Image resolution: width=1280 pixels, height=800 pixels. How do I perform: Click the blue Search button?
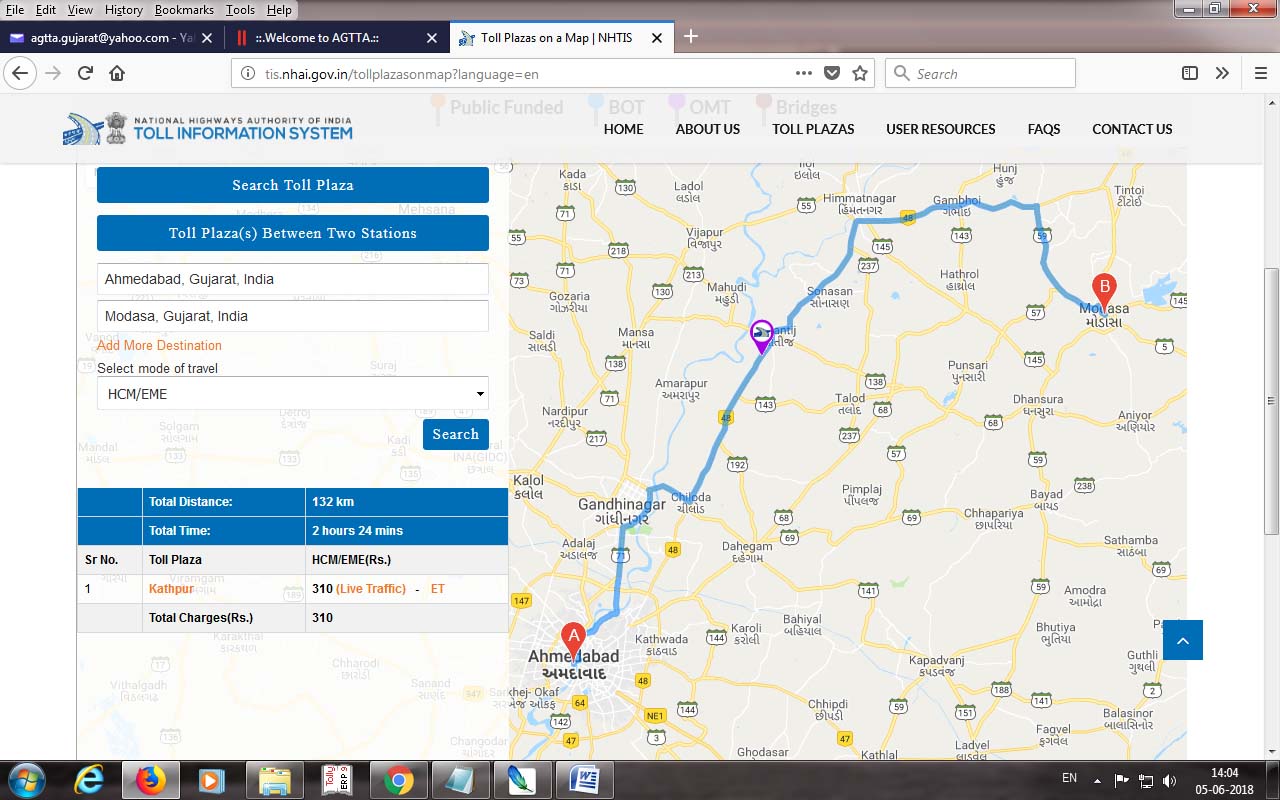click(x=455, y=434)
